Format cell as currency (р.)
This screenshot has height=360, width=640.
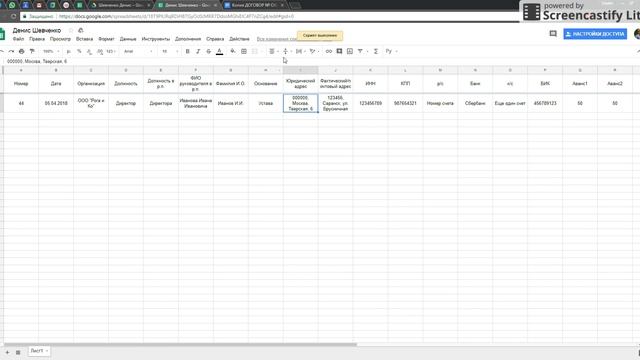tap(68, 51)
